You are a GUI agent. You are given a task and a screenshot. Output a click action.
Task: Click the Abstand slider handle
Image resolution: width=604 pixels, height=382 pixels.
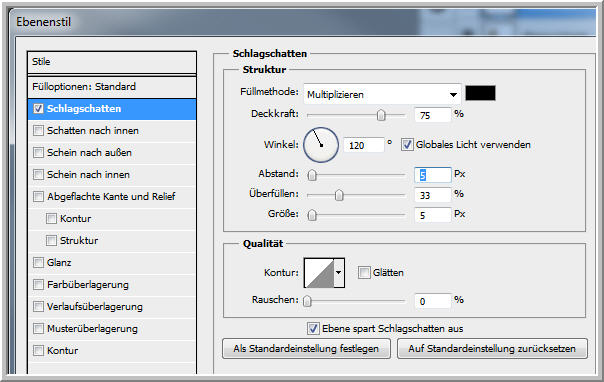[312, 175]
